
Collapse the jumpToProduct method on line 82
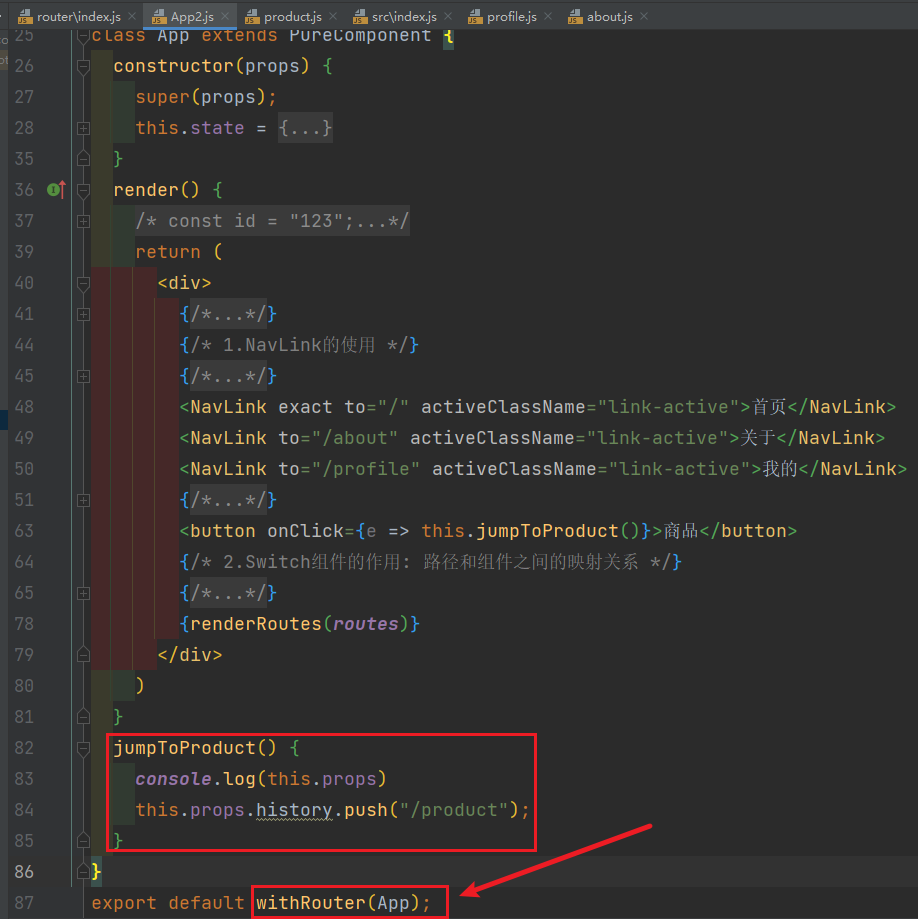83,748
